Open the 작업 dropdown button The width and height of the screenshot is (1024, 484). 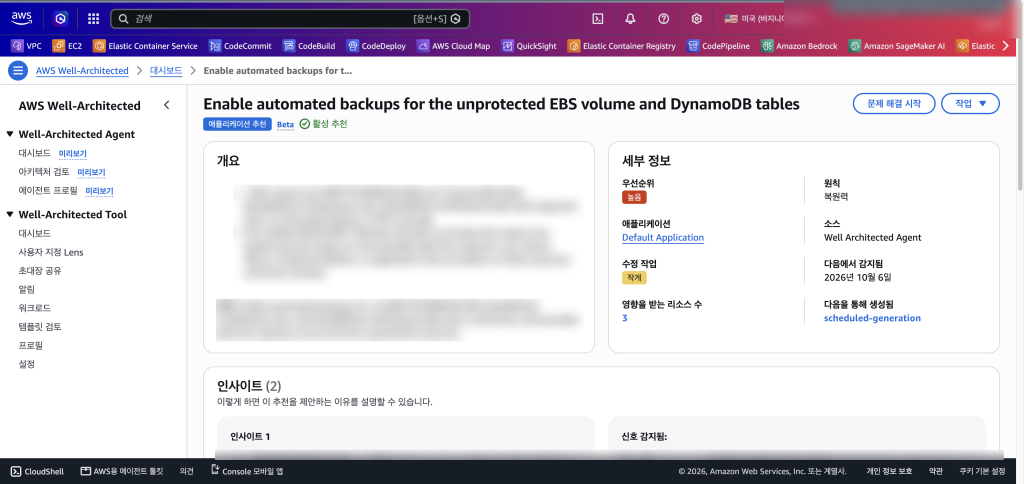tap(970, 104)
